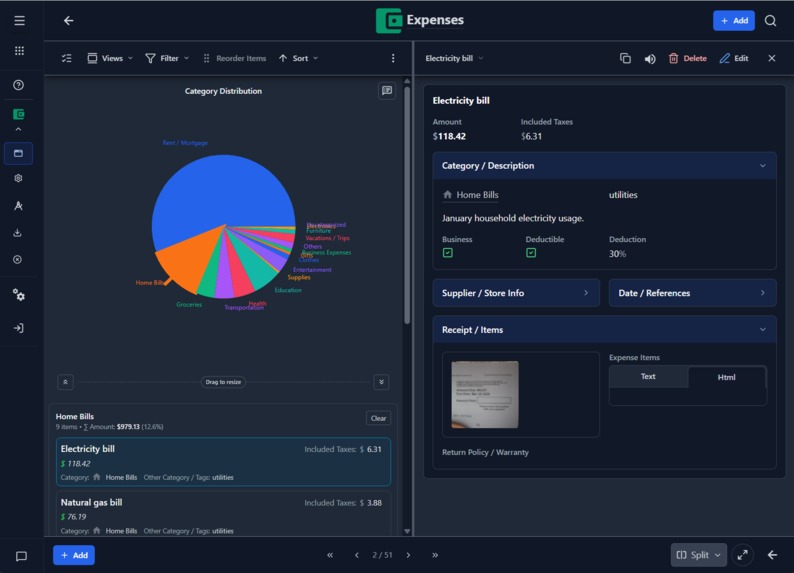Open the categories gear-badge sidebar icon

coord(18,178)
